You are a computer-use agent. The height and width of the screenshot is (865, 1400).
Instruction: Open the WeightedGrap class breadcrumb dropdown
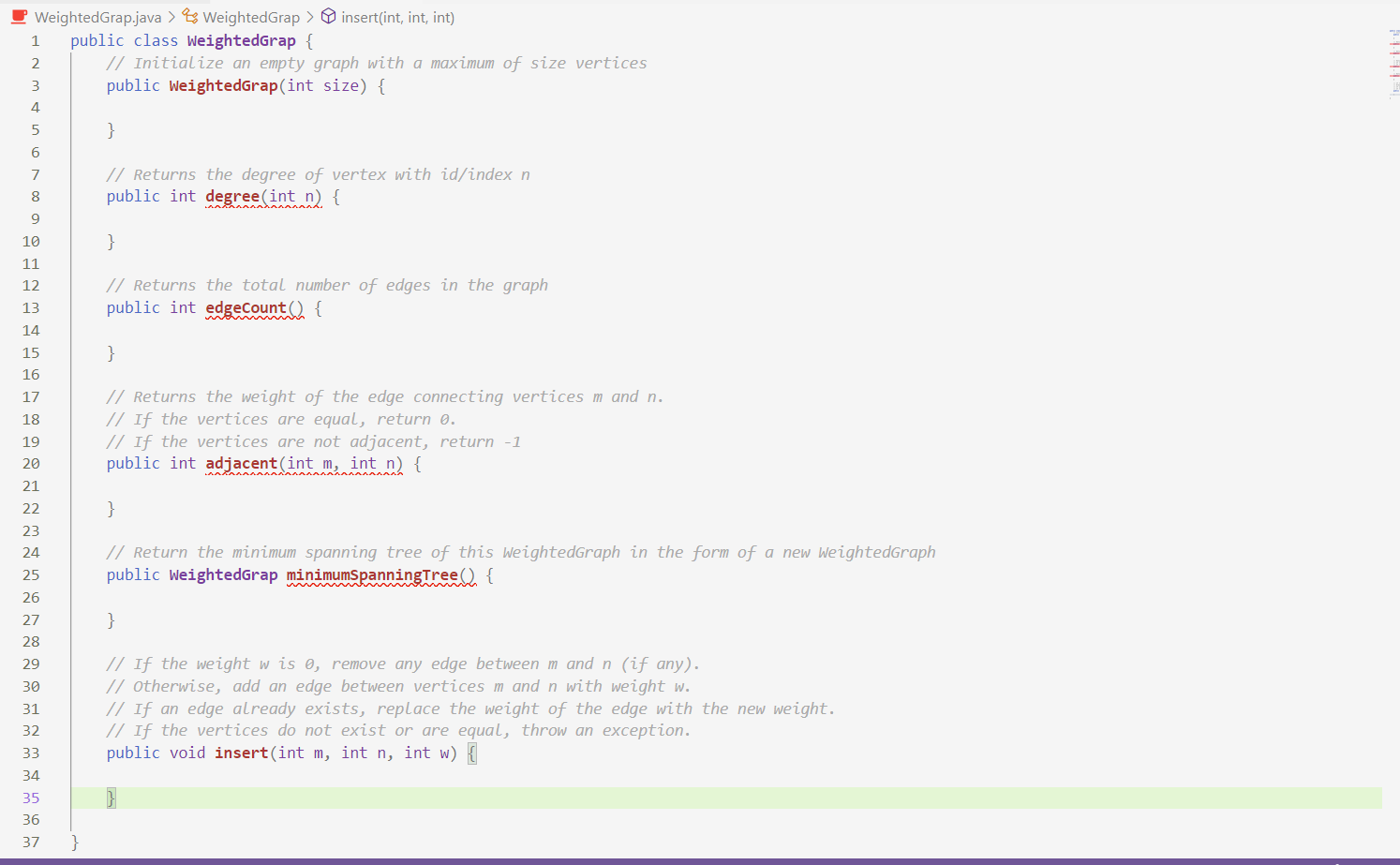253,16
